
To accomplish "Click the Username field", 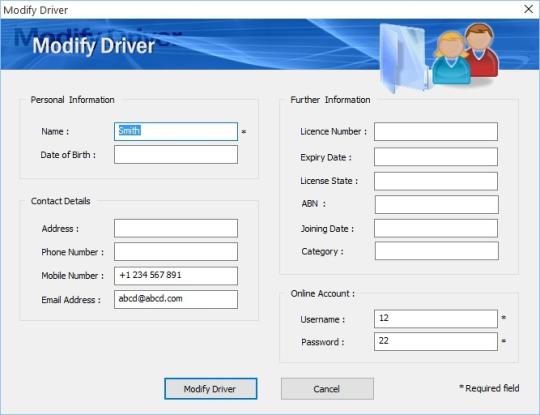I will 436,319.
